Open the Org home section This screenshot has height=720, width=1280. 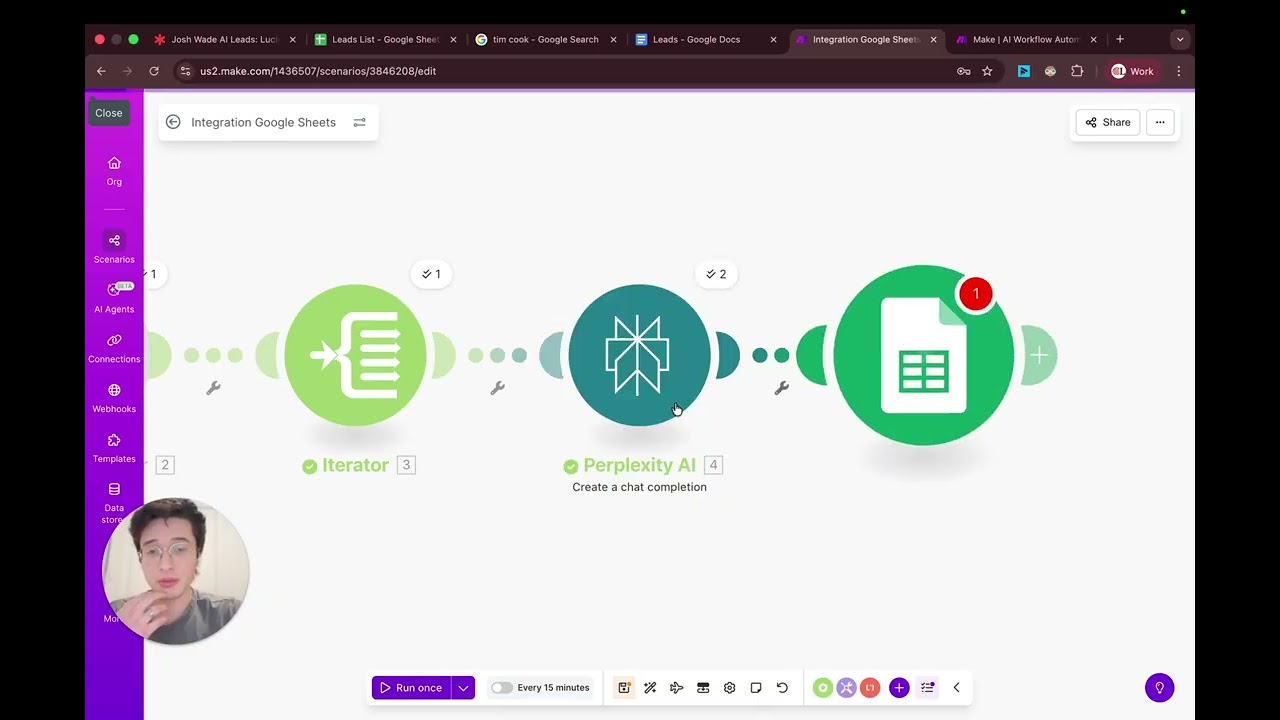click(x=114, y=171)
